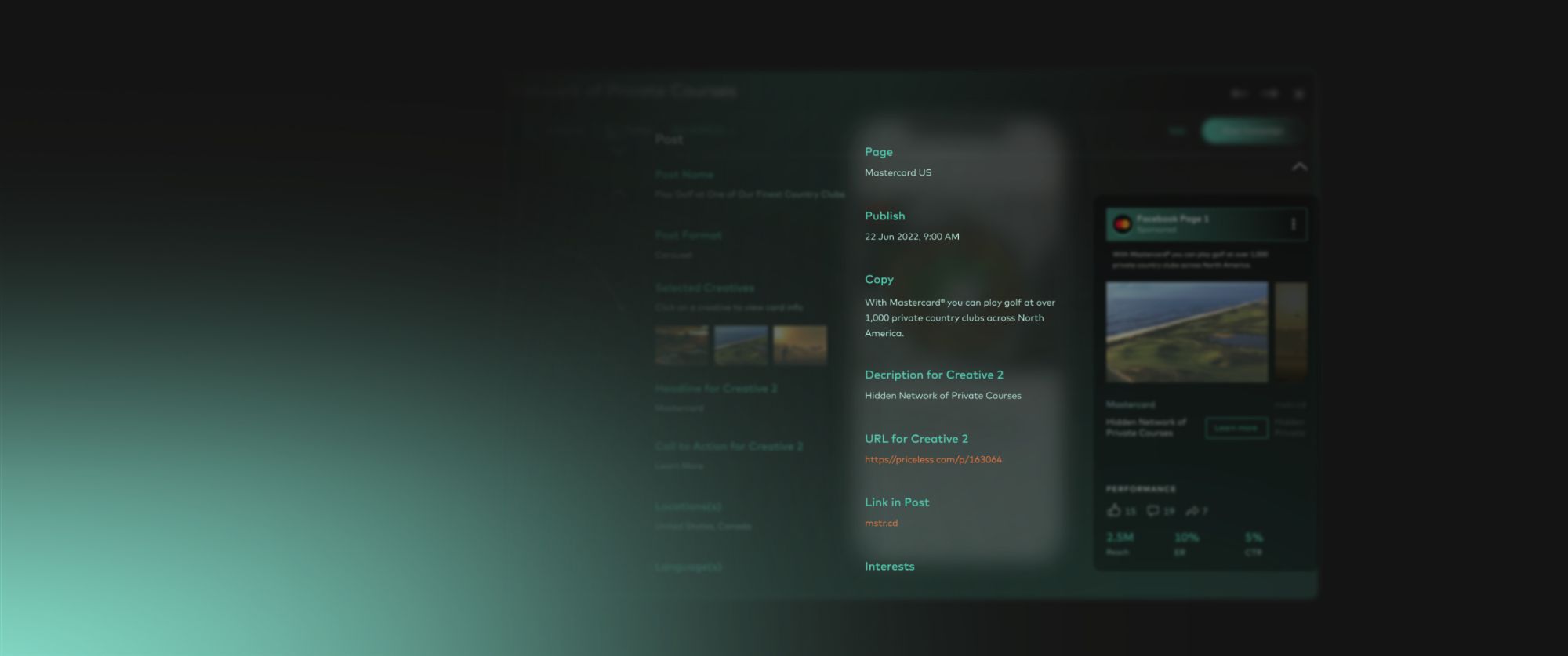The image size is (1568, 656).
Task: Close the post details window
Action: [1299, 94]
